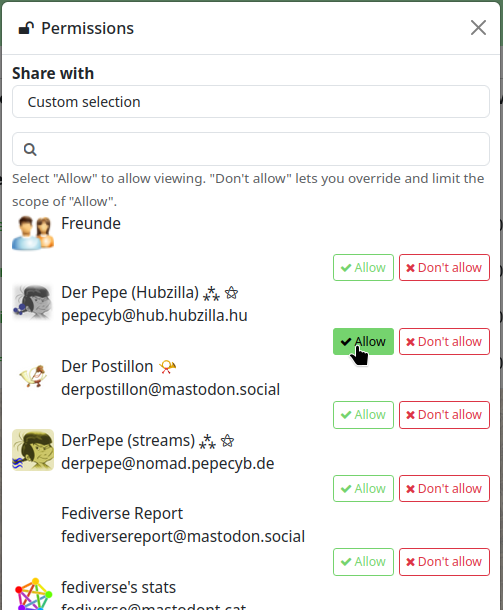This screenshot has width=503, height=610.
Task: Click Der Pepe (Hubzilla) avatar
Action: point(33,303)
